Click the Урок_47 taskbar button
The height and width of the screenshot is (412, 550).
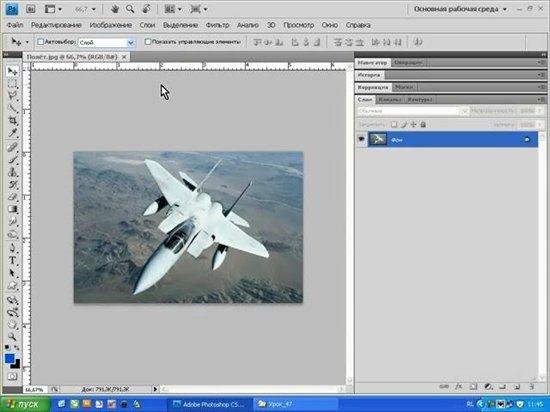(295, 404)
